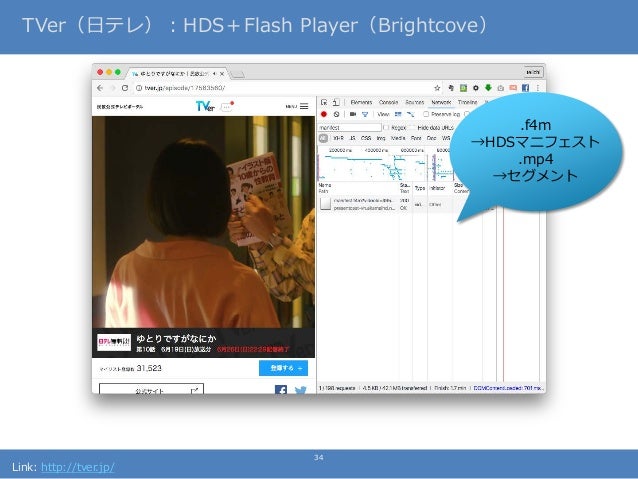Click the browser address bar URL
This screenshot has width=638, height=479.
coord(184,88)
